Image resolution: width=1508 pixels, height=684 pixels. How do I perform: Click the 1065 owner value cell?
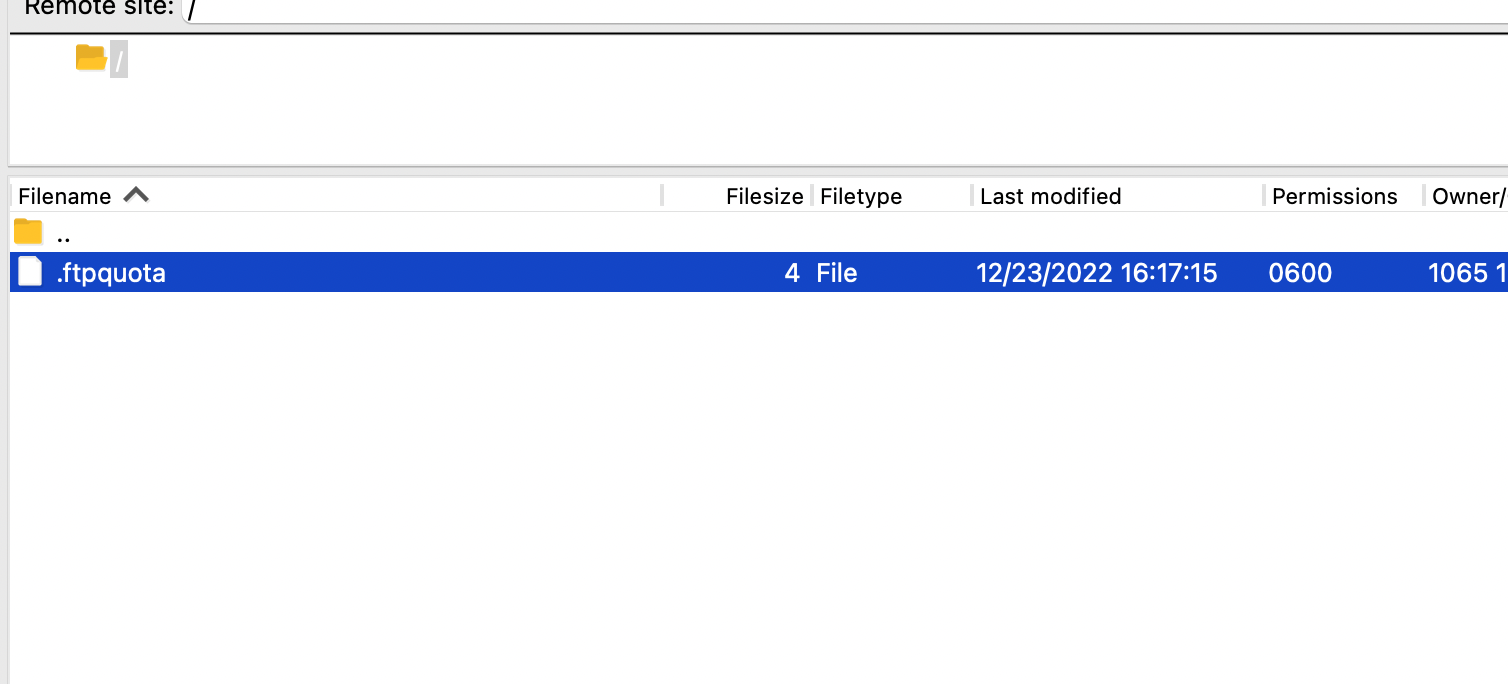pos(1467,272)
